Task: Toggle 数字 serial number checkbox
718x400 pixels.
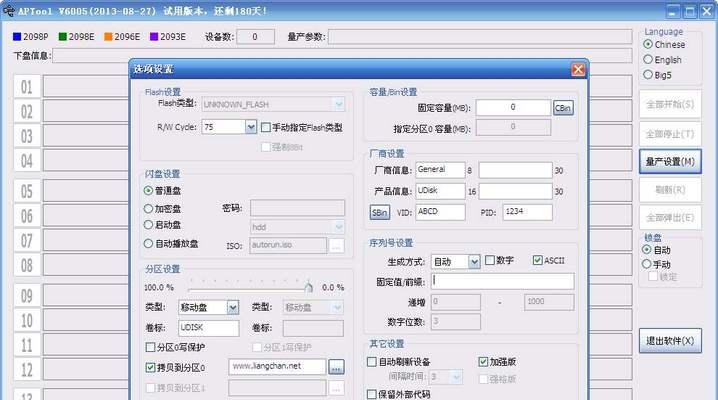Action: pos(490,260)
